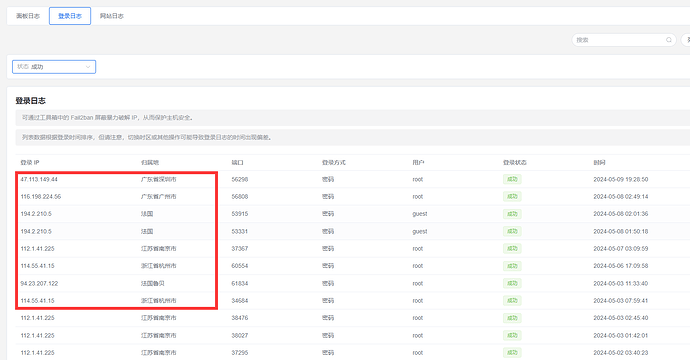Image resolution: width=690 pixels, height=360 pixels.
Task: Click 成功 badge in 47.113.149.44 row
Action: [x=512, y=180]
